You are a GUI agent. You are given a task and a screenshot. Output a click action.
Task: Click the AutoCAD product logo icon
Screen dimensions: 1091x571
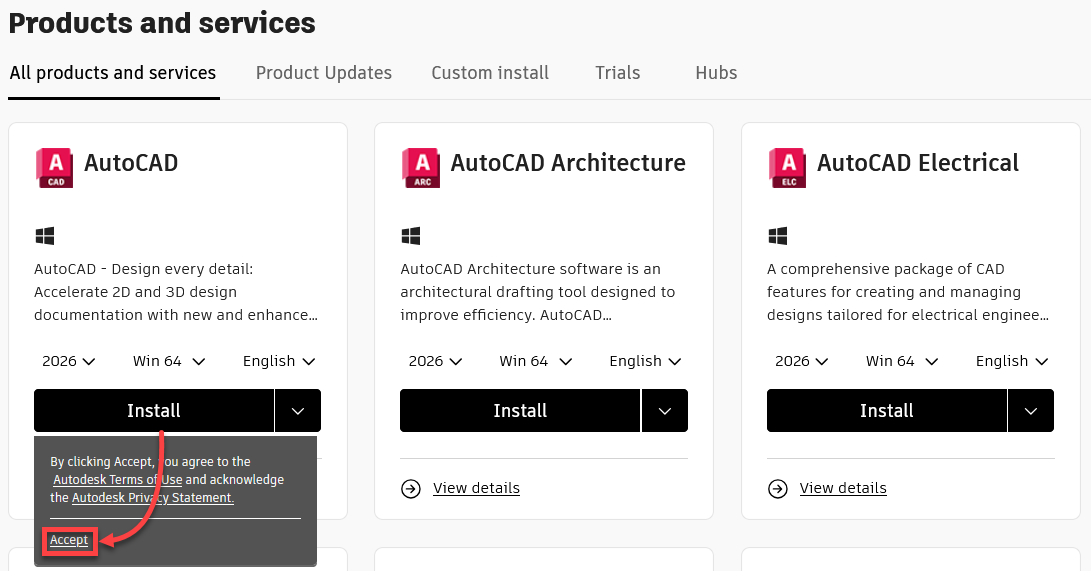pyautogui.click(x=54, y=168)
